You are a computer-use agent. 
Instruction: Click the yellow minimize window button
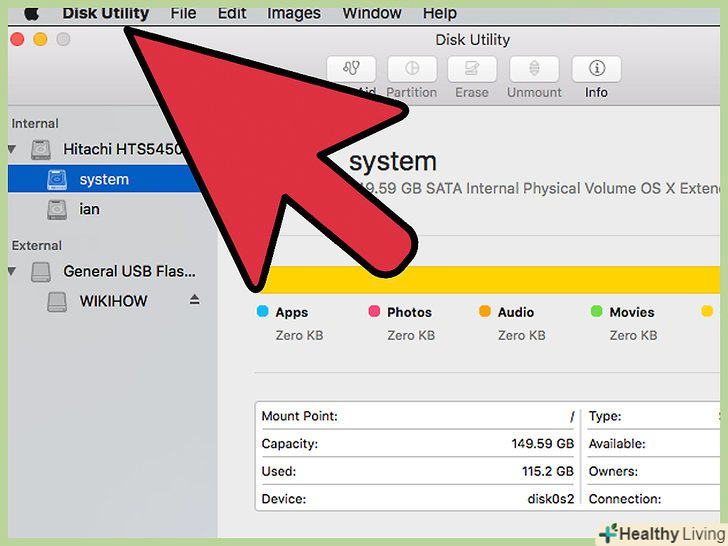click(40, 39)
